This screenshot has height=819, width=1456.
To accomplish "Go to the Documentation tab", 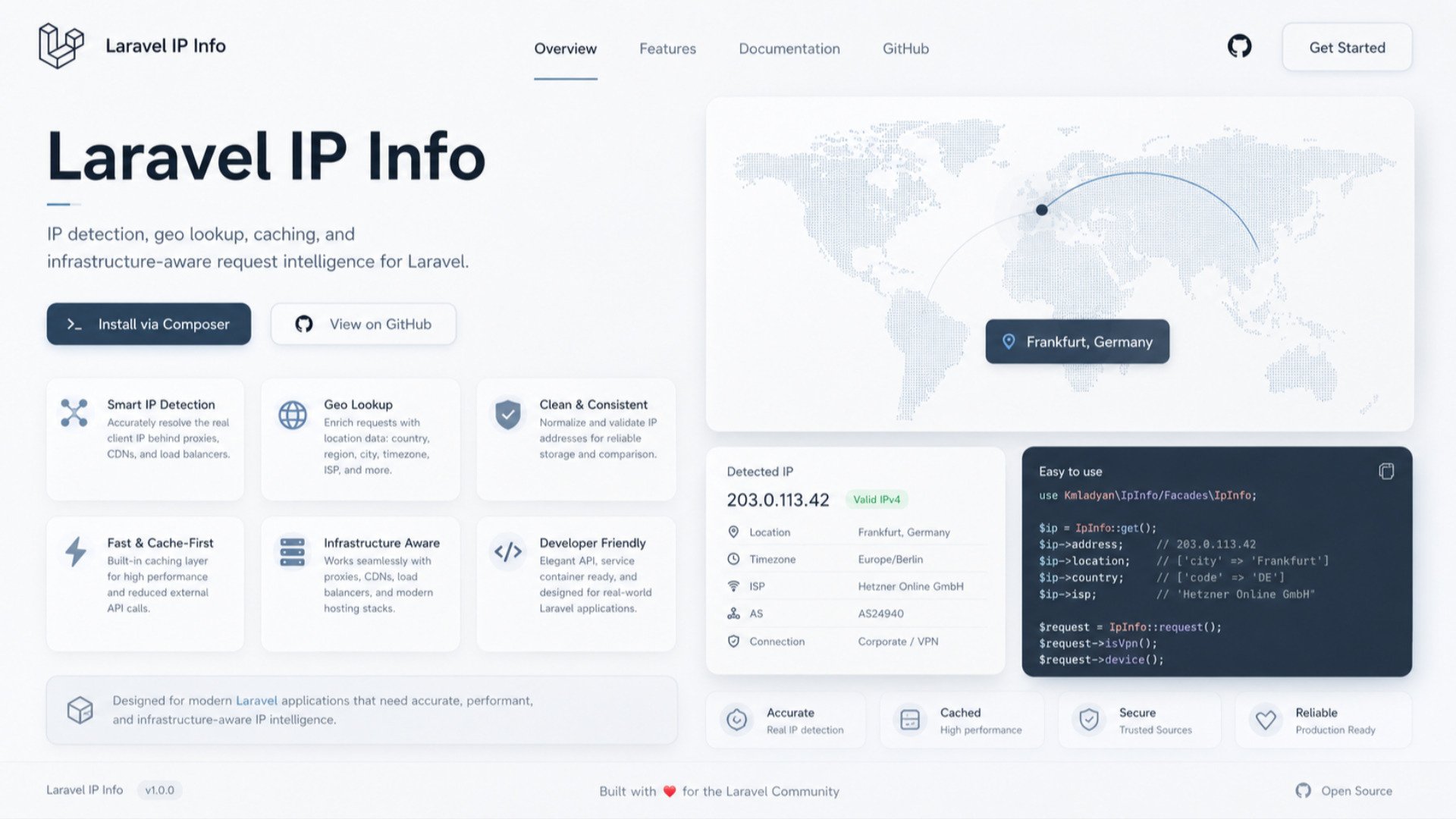I will tap(789, 49).
